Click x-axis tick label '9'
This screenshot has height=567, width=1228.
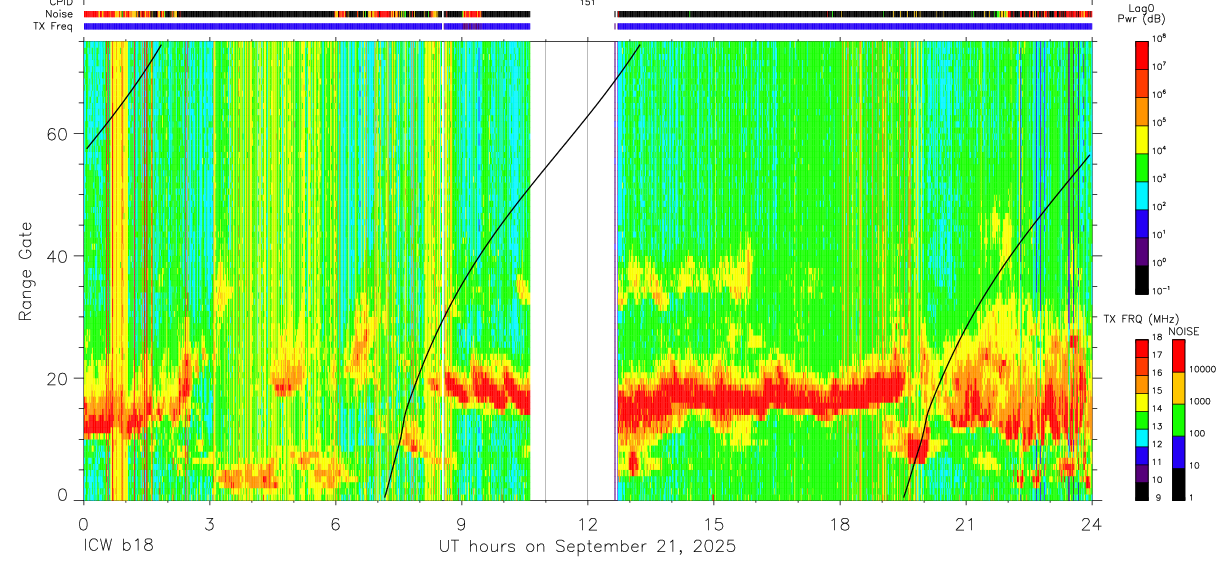[461, 524]
